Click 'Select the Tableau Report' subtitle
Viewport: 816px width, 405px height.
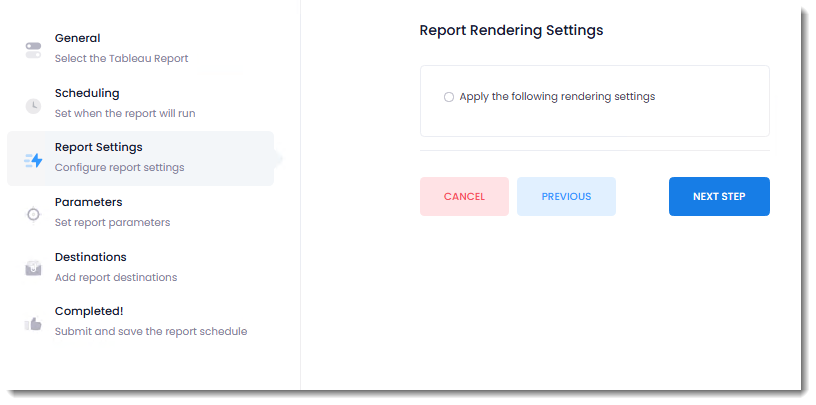[121, 58]
